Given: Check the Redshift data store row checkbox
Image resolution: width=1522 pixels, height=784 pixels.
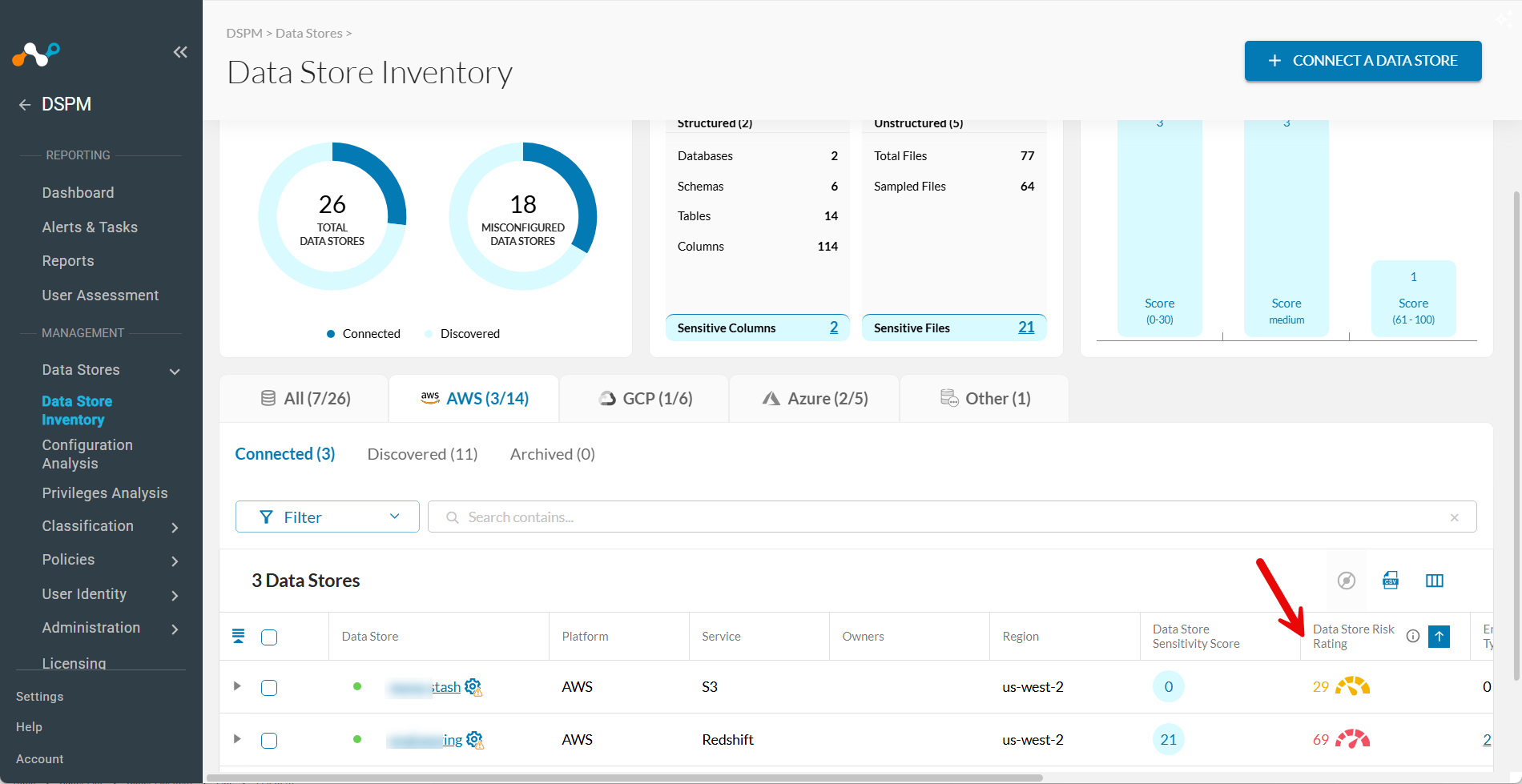Looking at the screenshot, I should click(x=269, y=741).
